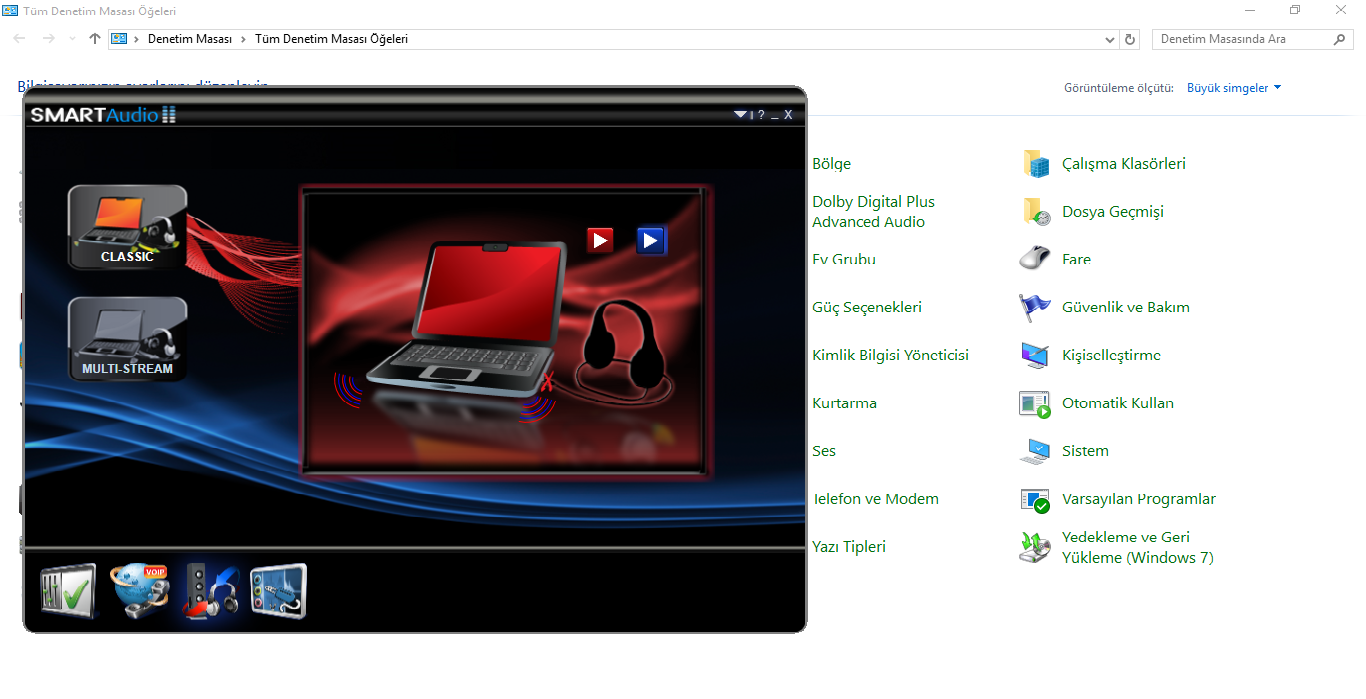Expand chevron after Denetim Masası breadcrumb
The width and height of the screenshot is (1366, 699).
point(244,39)
